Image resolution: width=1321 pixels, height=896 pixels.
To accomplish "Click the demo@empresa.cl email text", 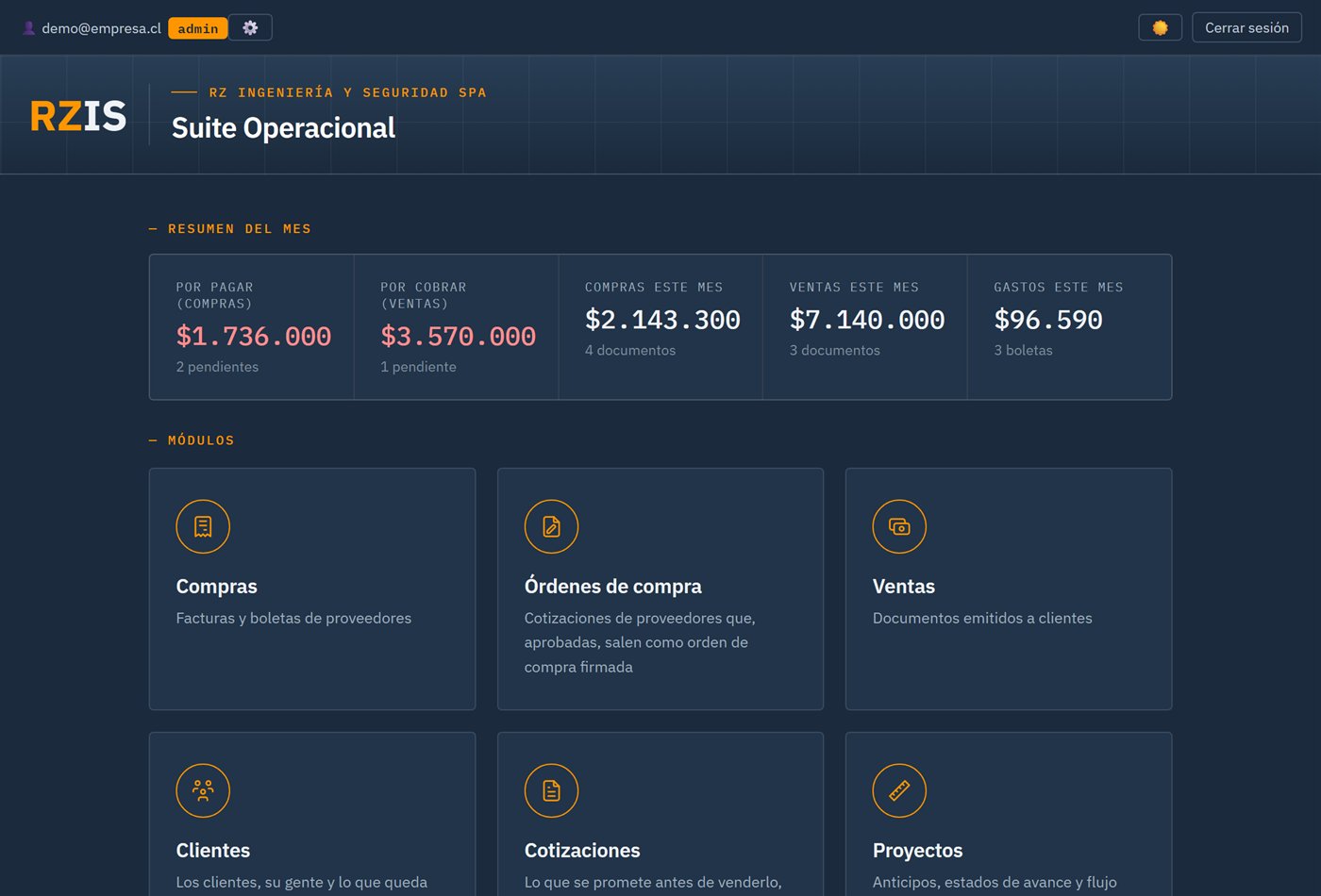I will coord(101,28).
